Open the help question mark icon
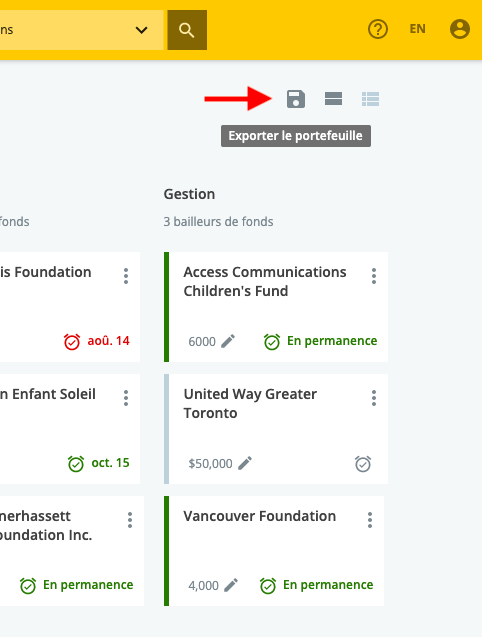This screenshot has height=637, width=482. [x=378, y=29]
